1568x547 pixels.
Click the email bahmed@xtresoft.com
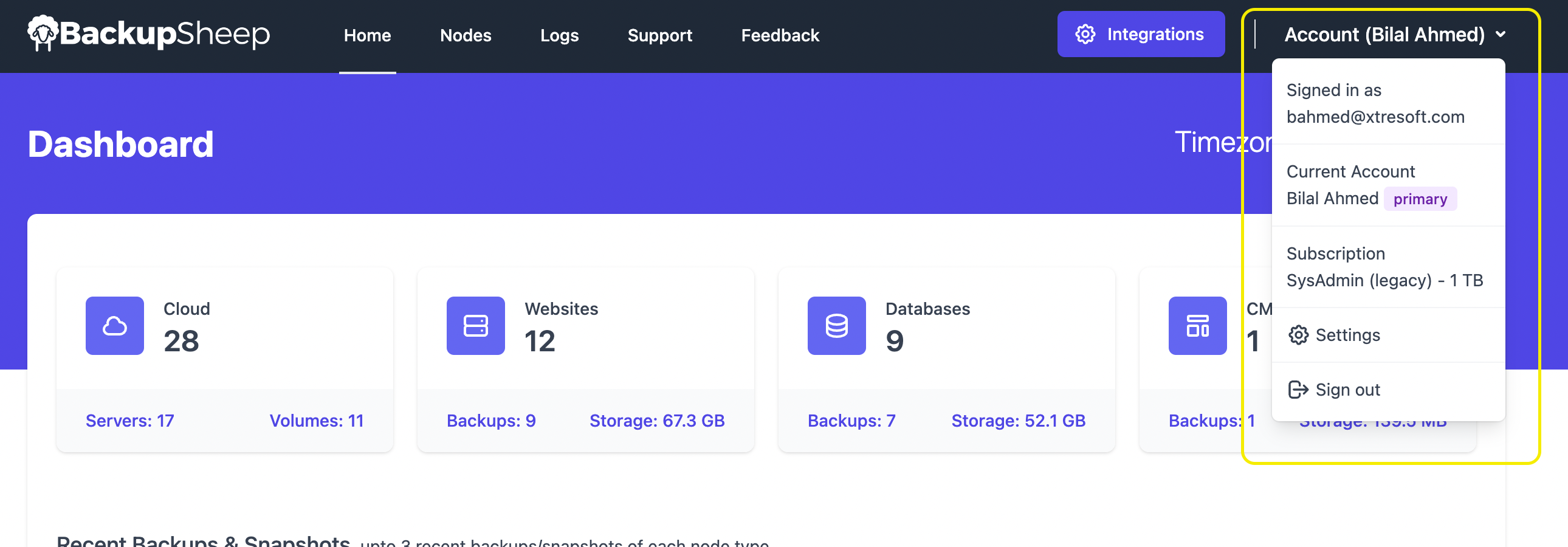pyautogui.click(x=1375, y=117)
